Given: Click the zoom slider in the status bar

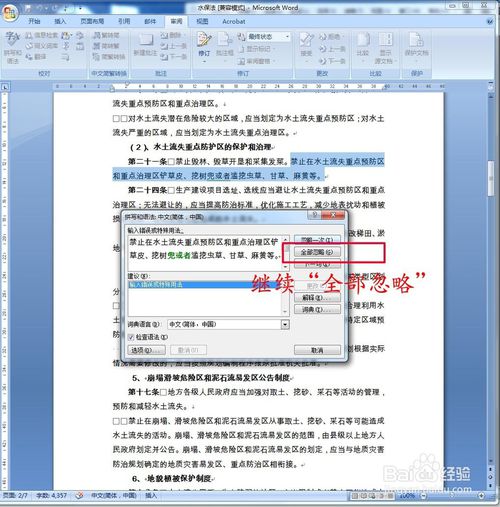Looking at the screenshot, I should pos(452,496).
